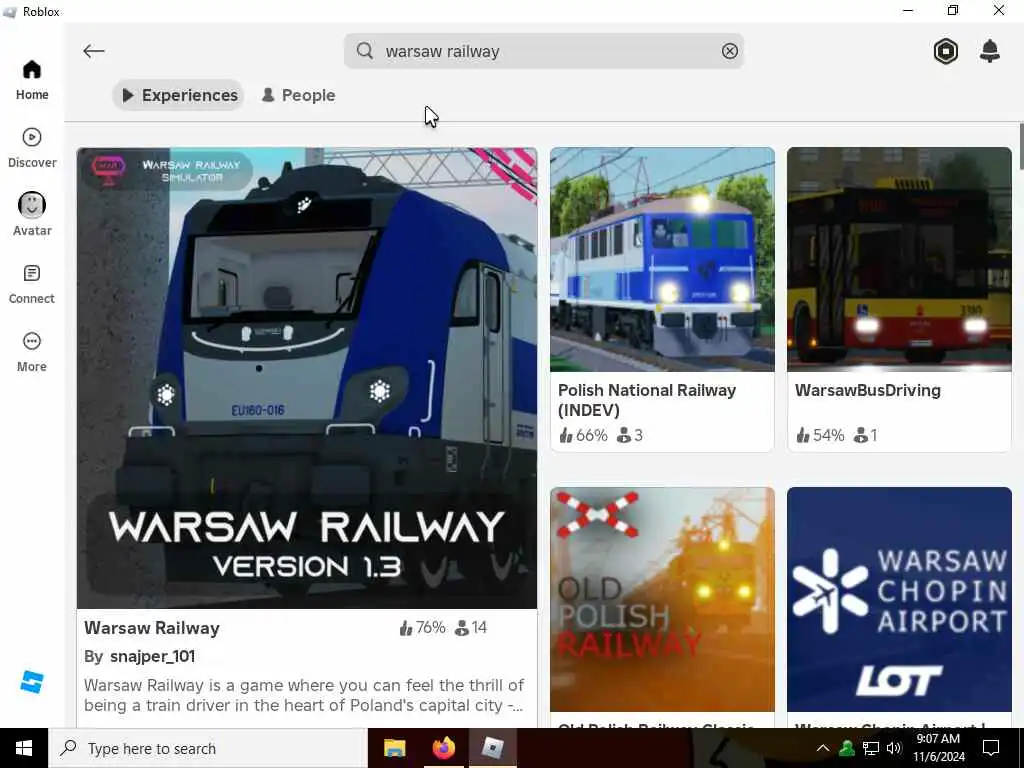Open notifications bell
This screenshot has width=1024, height=768.
coord(990,51)
